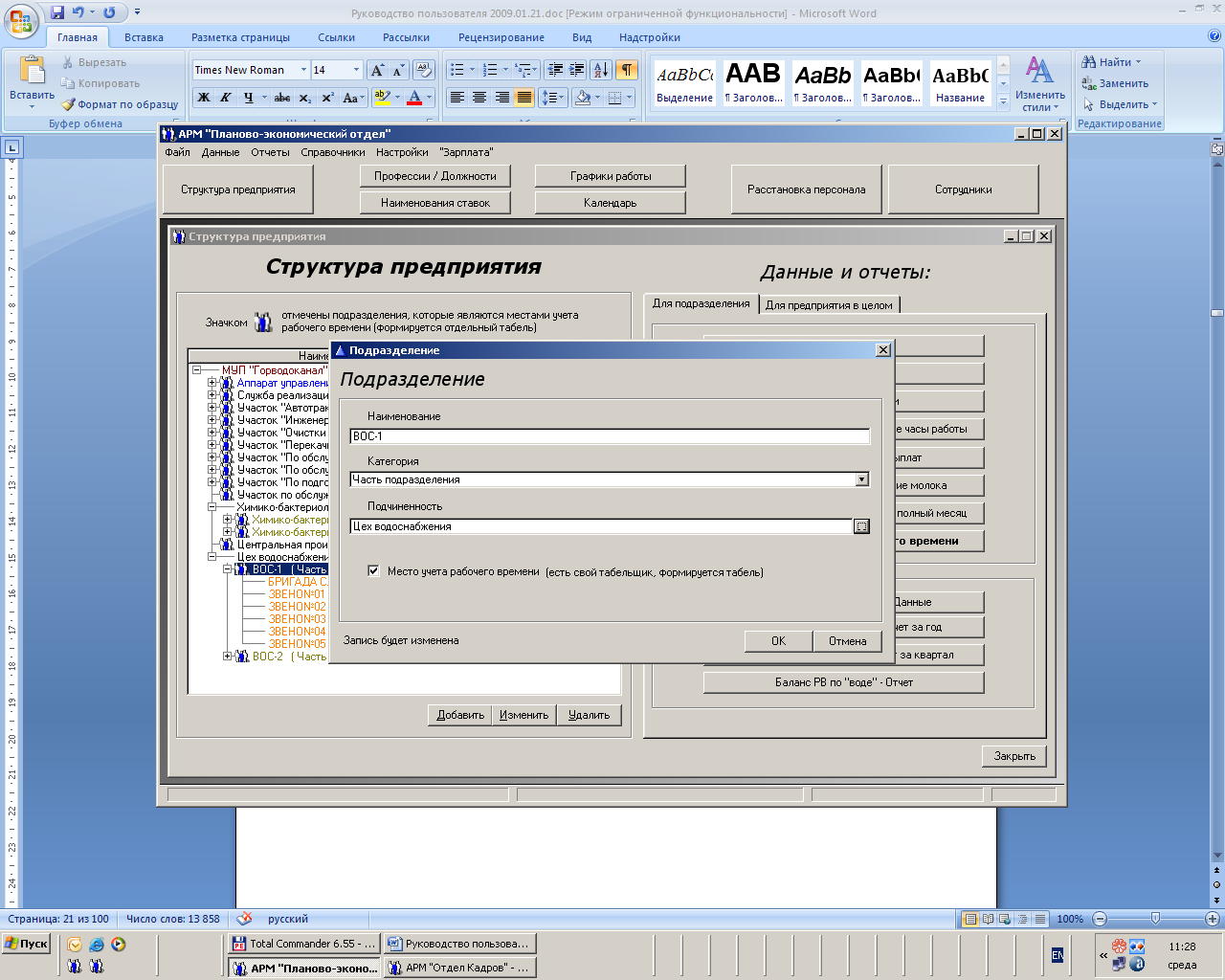The image size is (1225, 980).
Task: Click zoom out minus button
Action: 1100,919
